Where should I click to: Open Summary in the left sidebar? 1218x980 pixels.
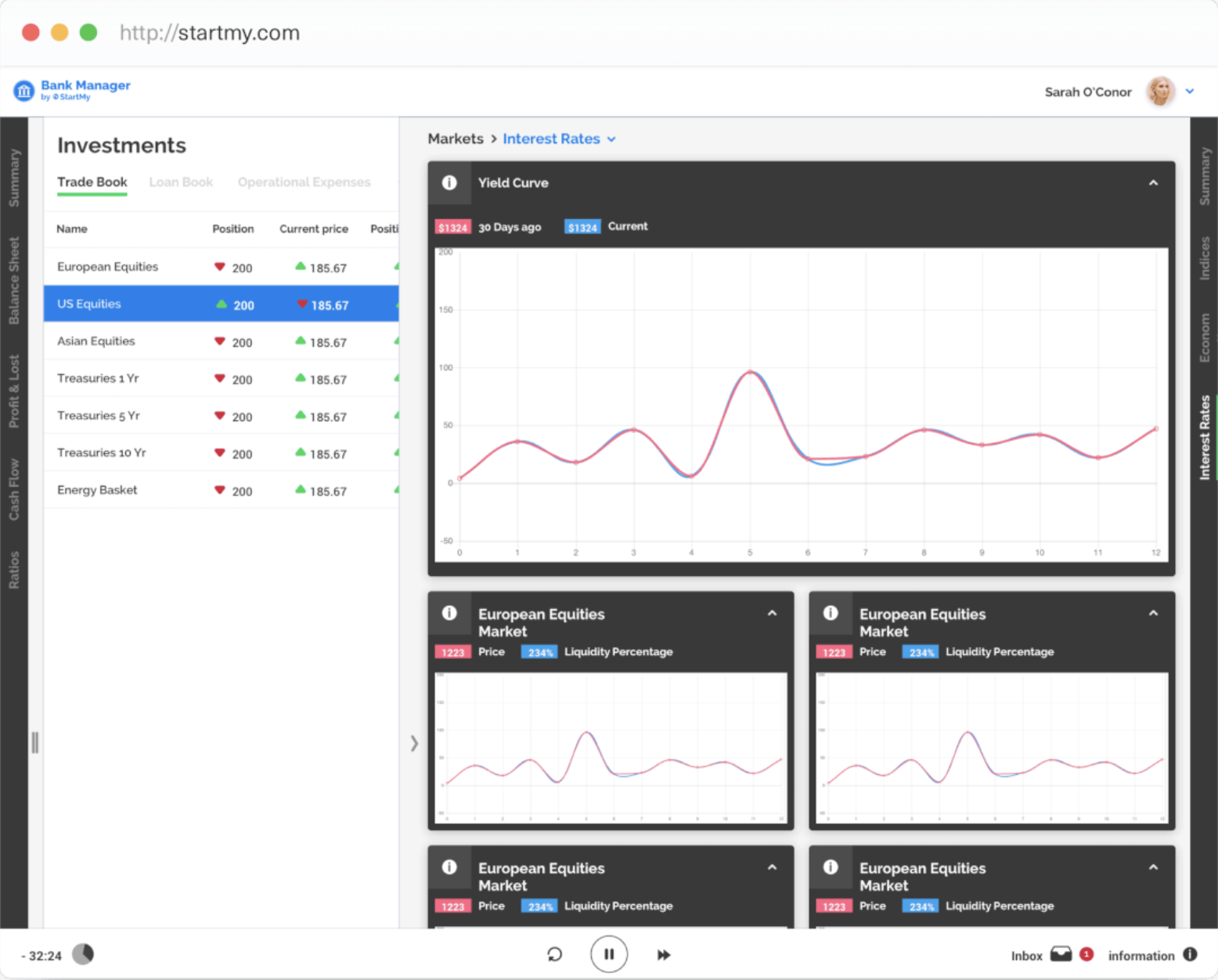coord(14,178)
